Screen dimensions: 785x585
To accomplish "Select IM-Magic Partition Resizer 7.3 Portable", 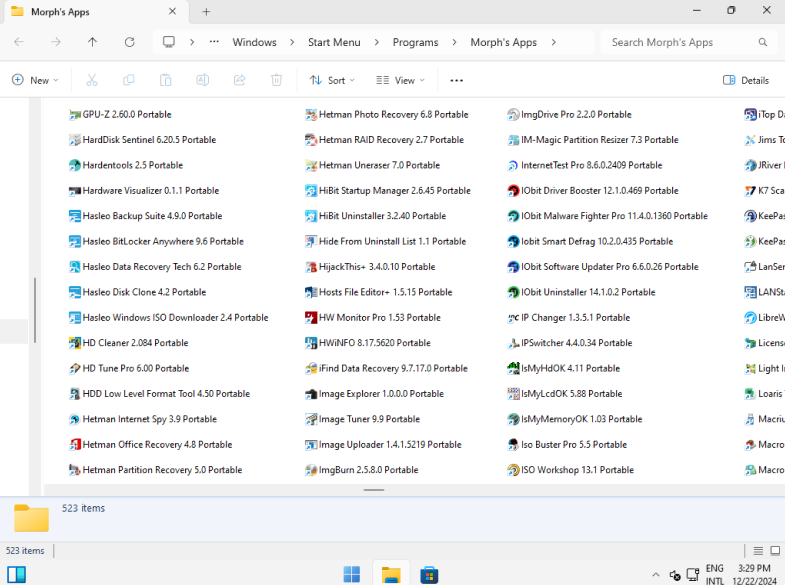I will [593, 140].
